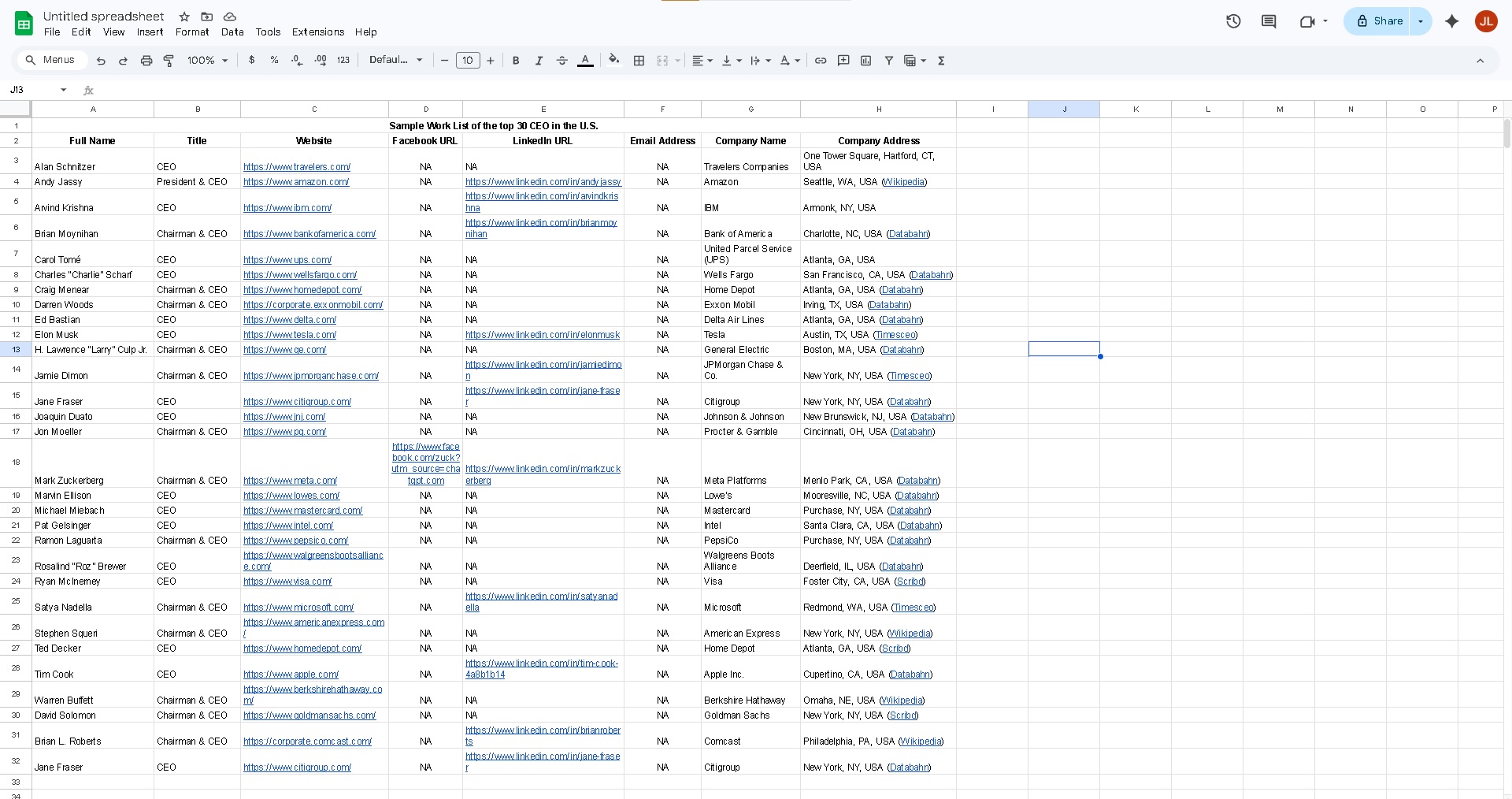Open the text color picker
The height and width of the screenshot is (799, 1512).
coord(585,61)
